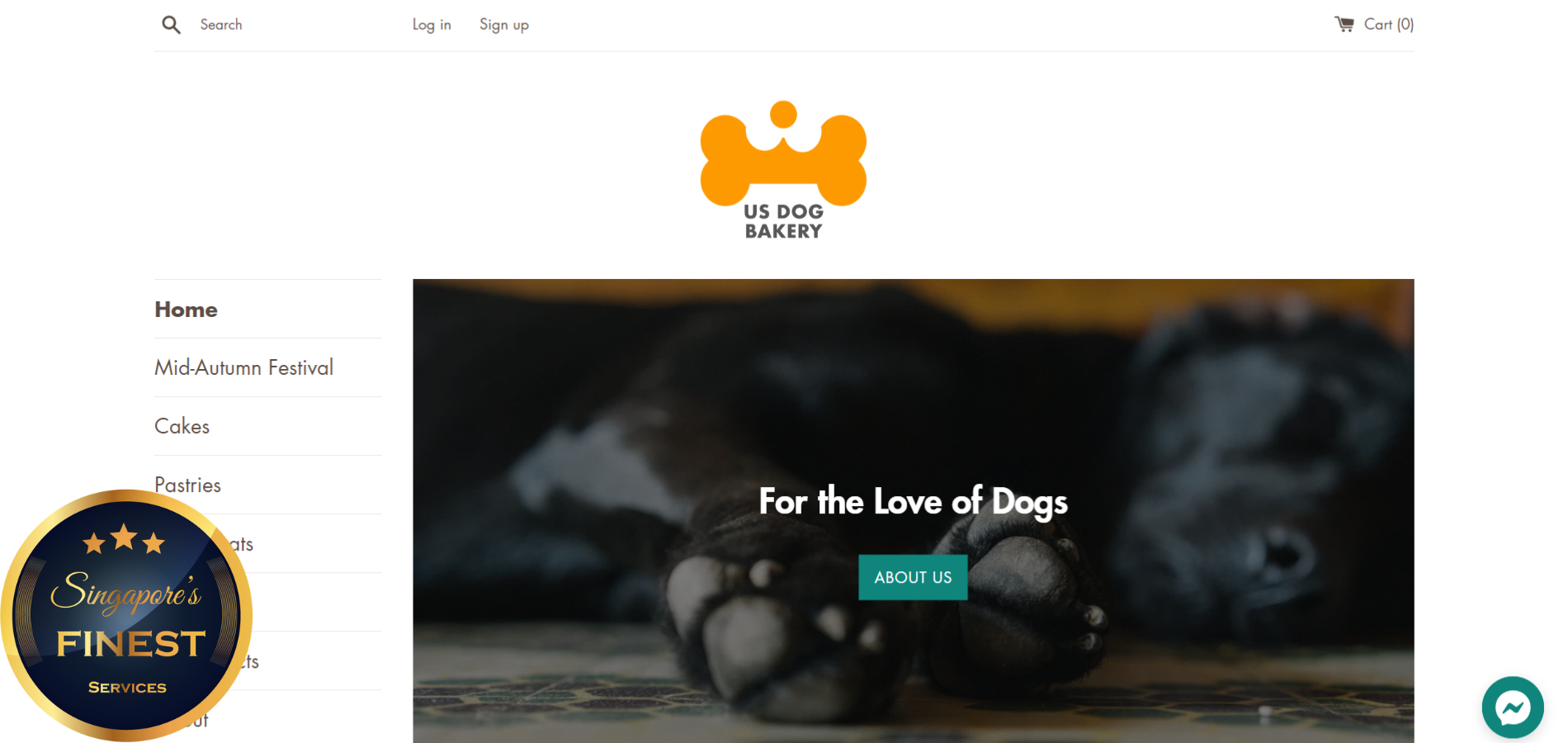Image resolution: width=1568 pixels, height=743 pixels.
Task: Open the shopping cart icon
Action: [x=1344, y=24]
